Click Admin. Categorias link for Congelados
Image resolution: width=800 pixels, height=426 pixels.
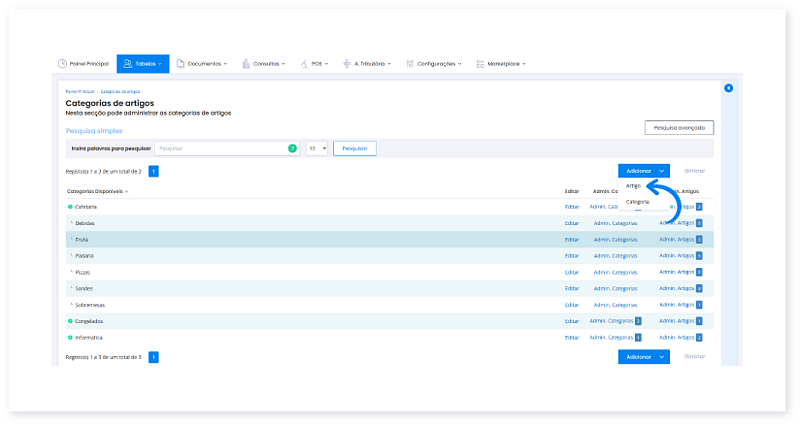pos(611,321)
